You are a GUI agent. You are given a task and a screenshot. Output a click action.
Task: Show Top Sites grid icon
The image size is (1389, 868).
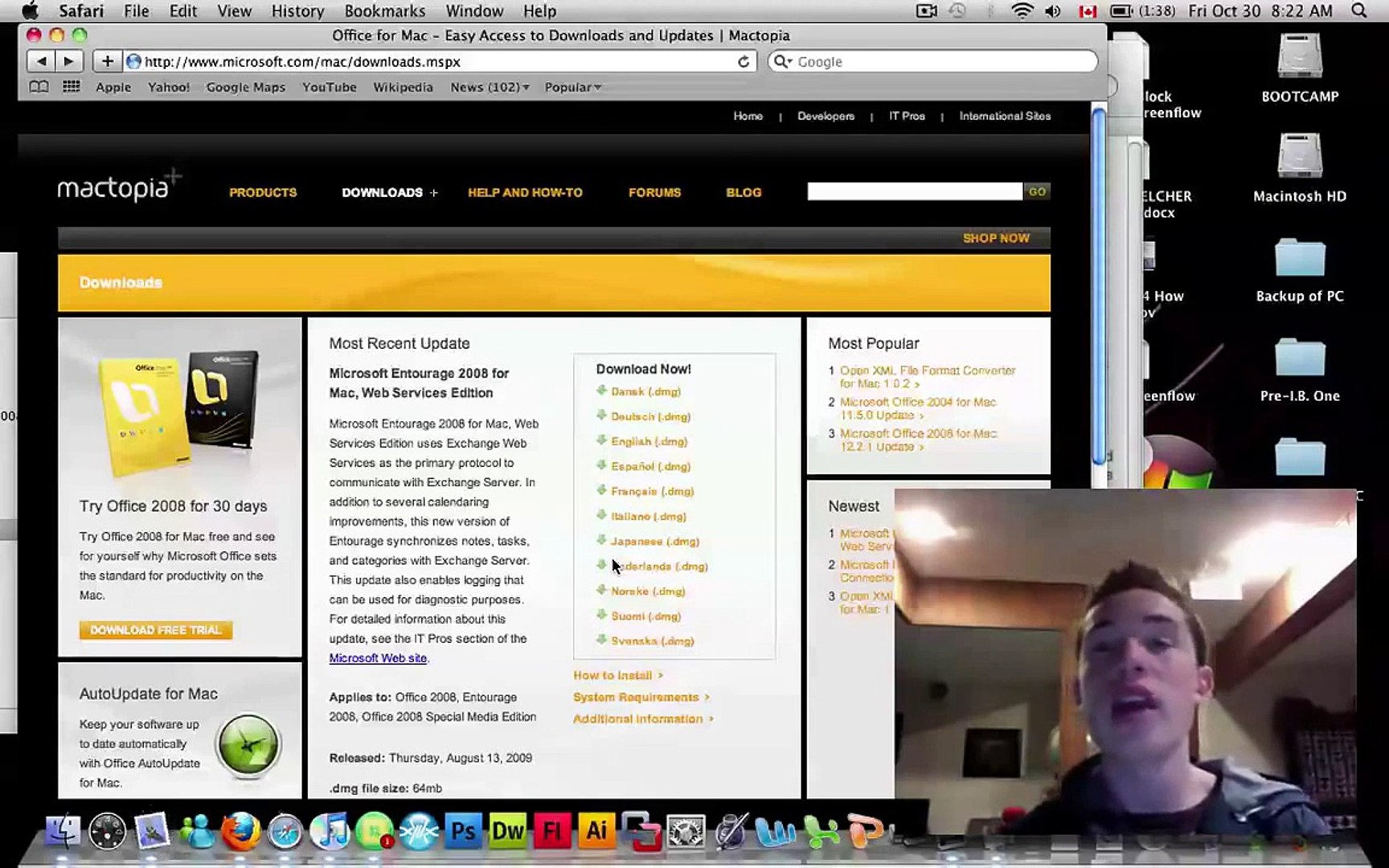tap(72, 87)
